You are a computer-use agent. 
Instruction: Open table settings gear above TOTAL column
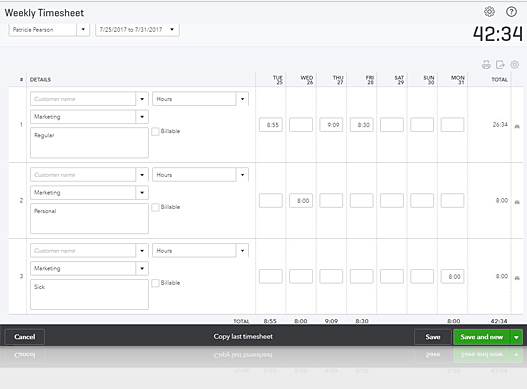tap(515, 65)
